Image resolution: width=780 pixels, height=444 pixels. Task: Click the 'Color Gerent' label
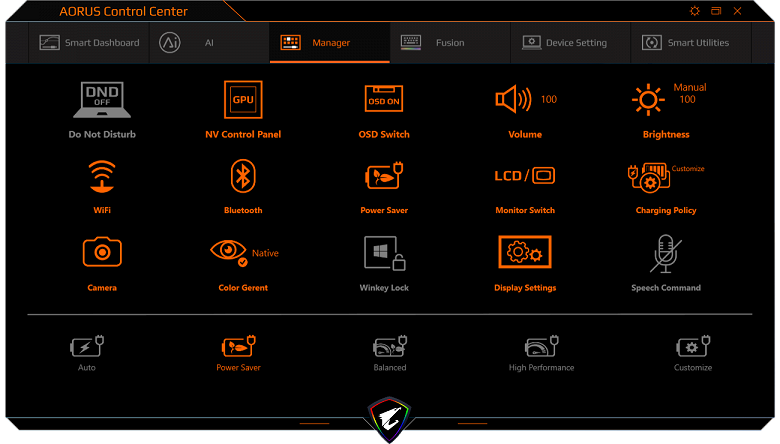coord(243,288)
